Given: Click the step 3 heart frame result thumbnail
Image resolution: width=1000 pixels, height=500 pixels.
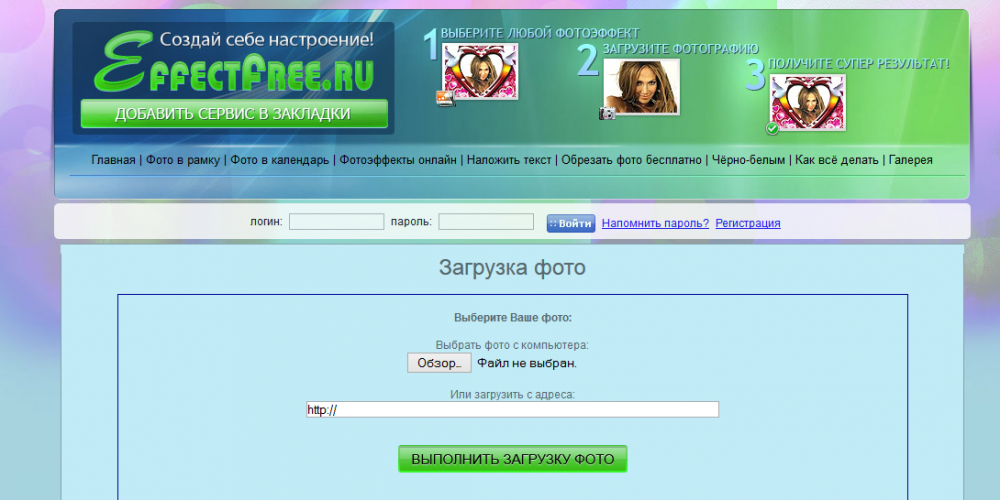Looking at the screenshot, I should pos(807,102).
